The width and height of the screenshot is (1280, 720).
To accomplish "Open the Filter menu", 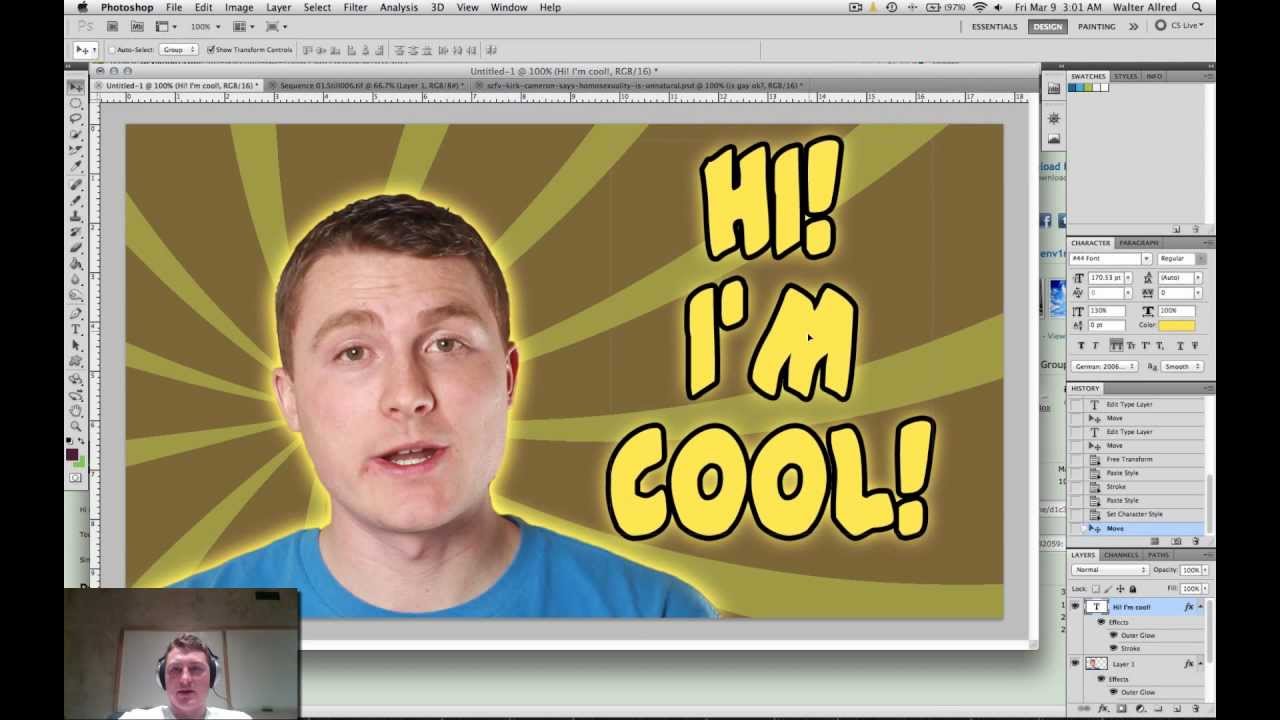I will [355, 7].
